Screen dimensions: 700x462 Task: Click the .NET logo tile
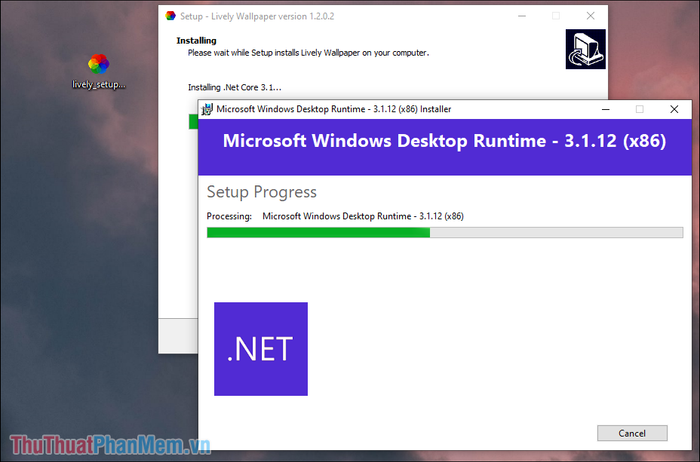[261, 349]
